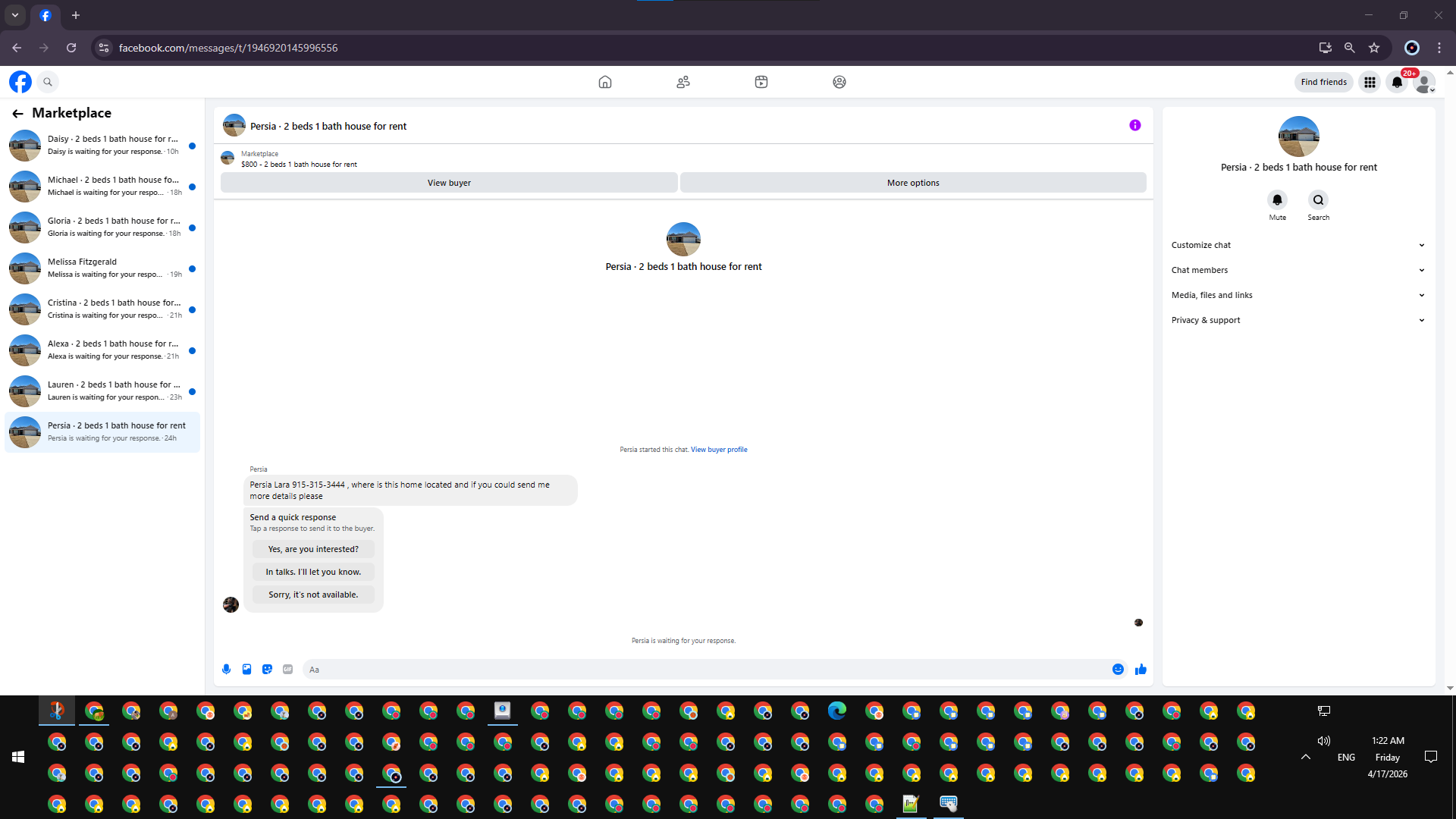Click the Facebook search magnifier icon
The width and height of the screenshot is (1456, 819).
pos(48,82)
